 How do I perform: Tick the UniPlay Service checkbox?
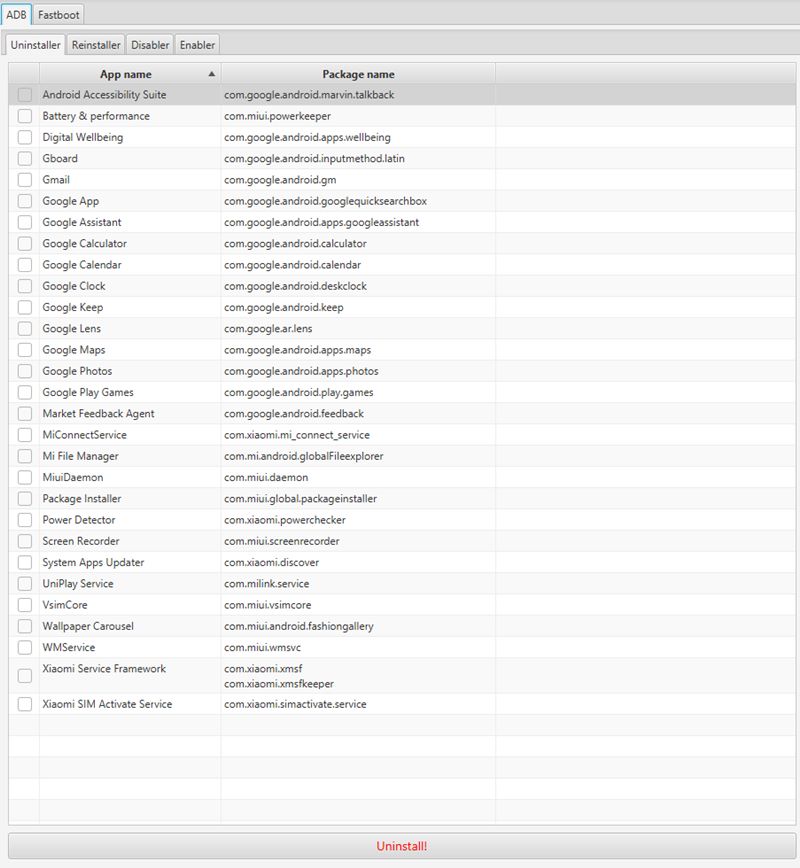click(25, 583)
